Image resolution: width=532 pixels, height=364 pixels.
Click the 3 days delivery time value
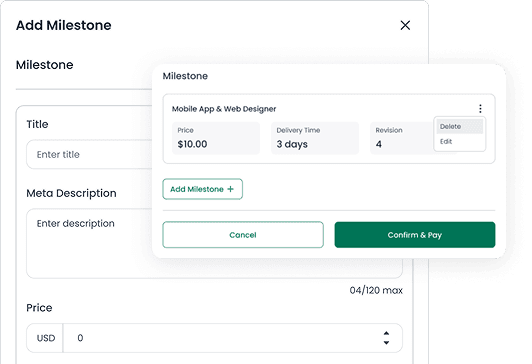(x=292, y=144)
